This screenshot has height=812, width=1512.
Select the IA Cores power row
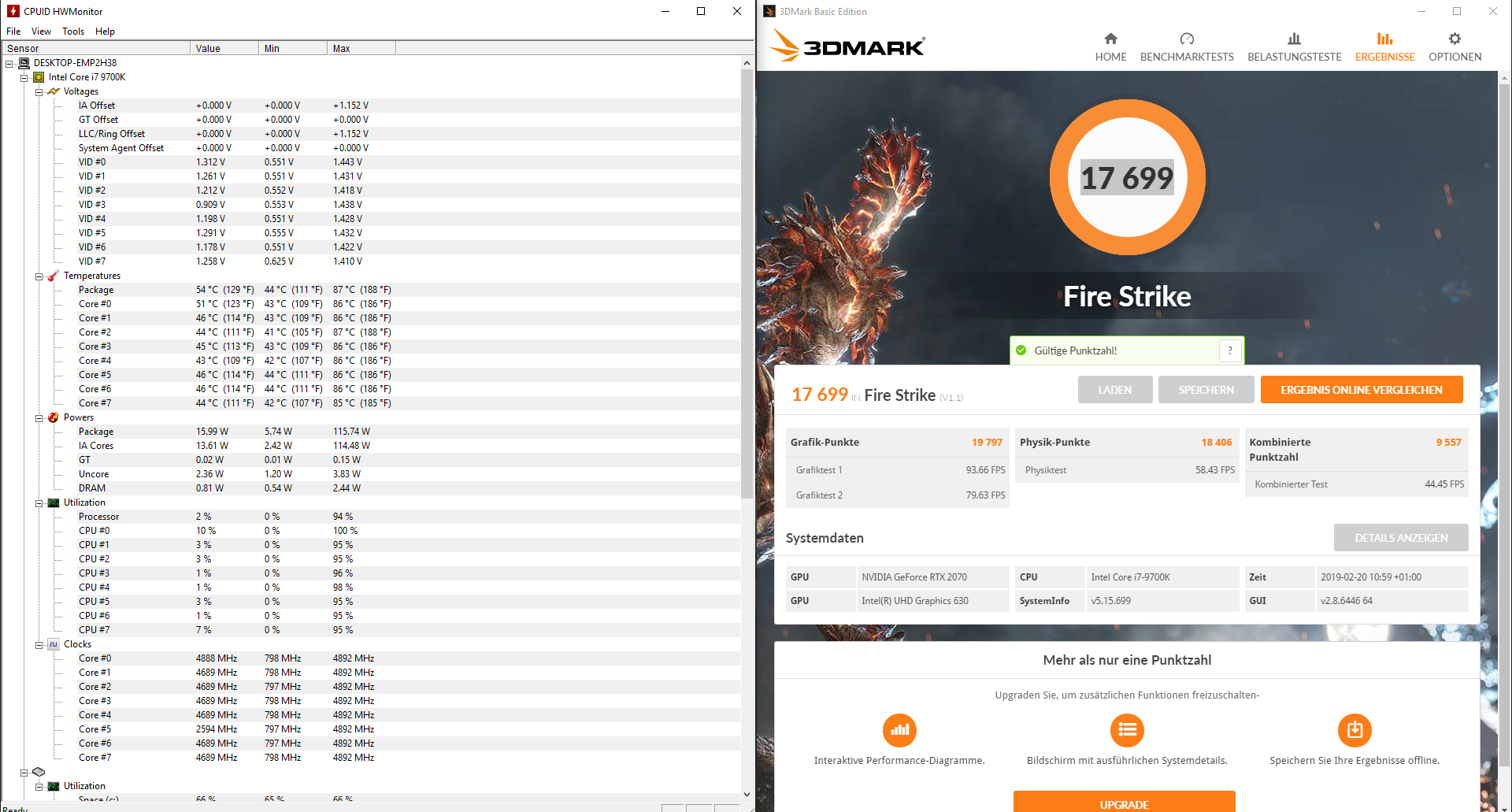[x=370, y=446]
